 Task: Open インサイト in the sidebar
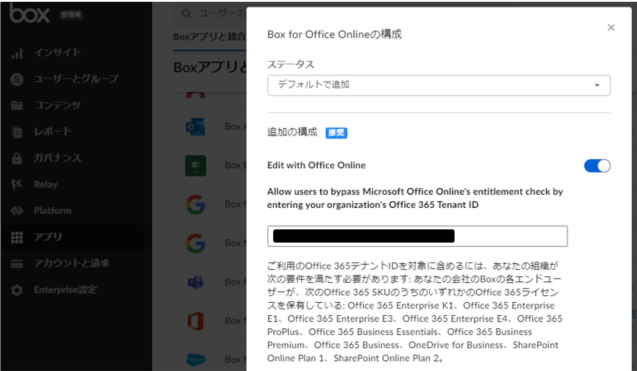pyautogui.click(x=57, y=52)
